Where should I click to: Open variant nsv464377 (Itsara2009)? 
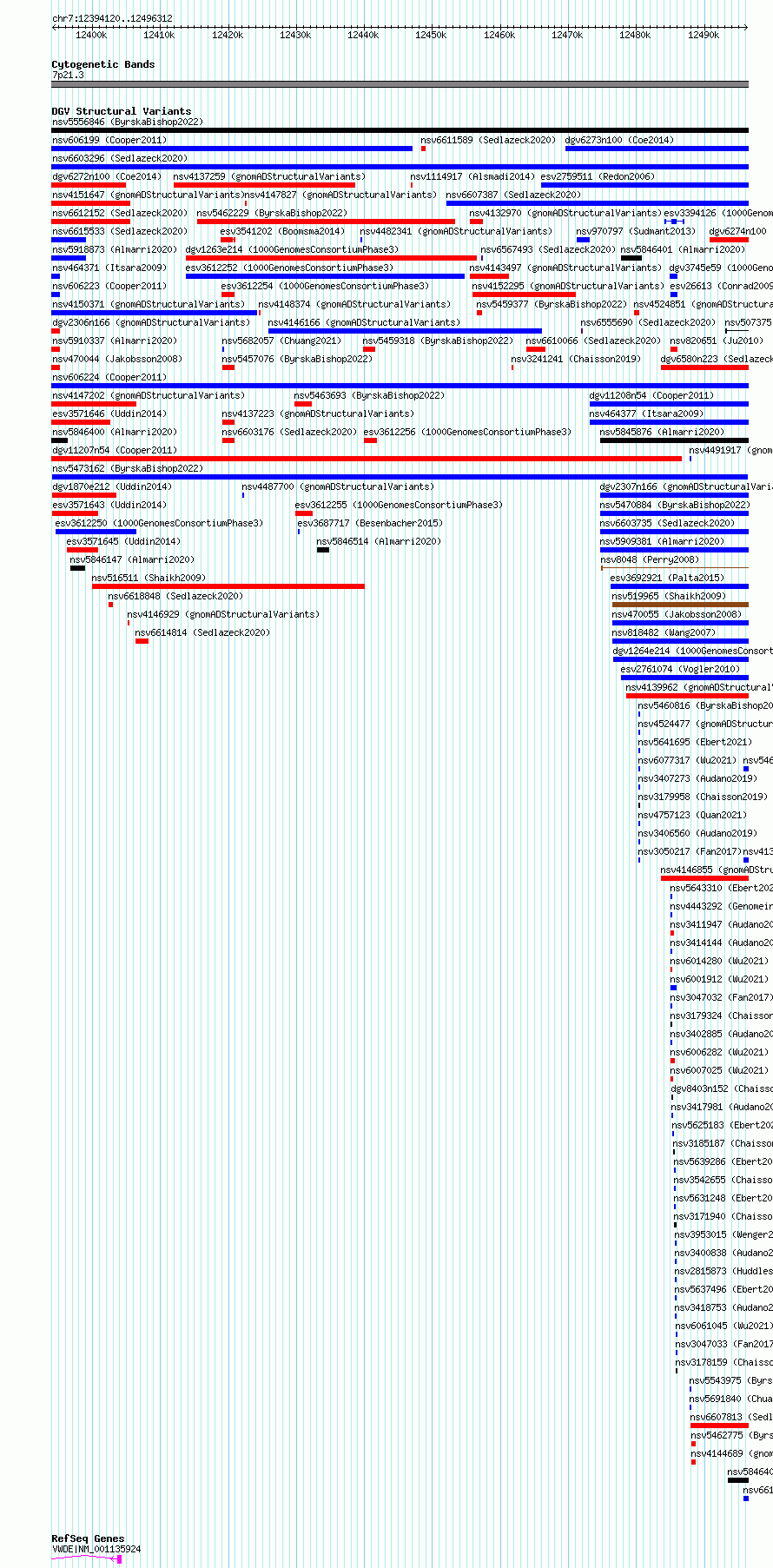[x=647, y=414]
